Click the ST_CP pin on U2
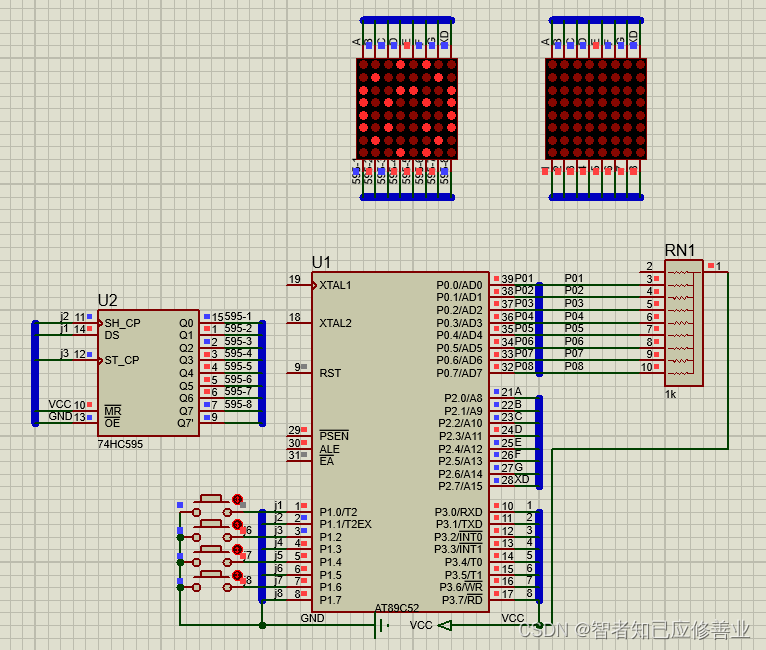Screen dimensions: 766x650 tap(122, 360)
